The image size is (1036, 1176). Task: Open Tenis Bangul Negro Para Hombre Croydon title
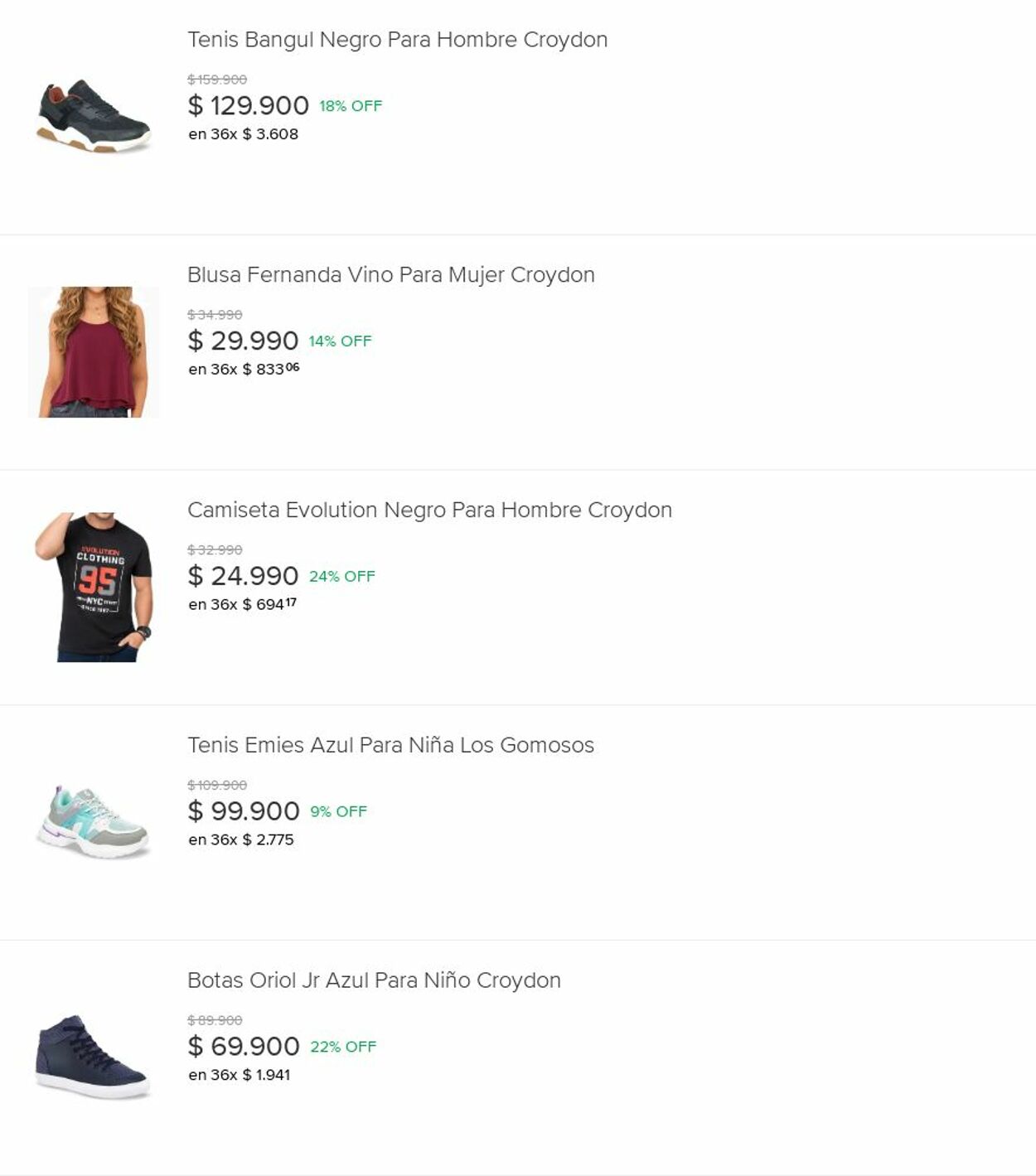(x=397, y=40)
